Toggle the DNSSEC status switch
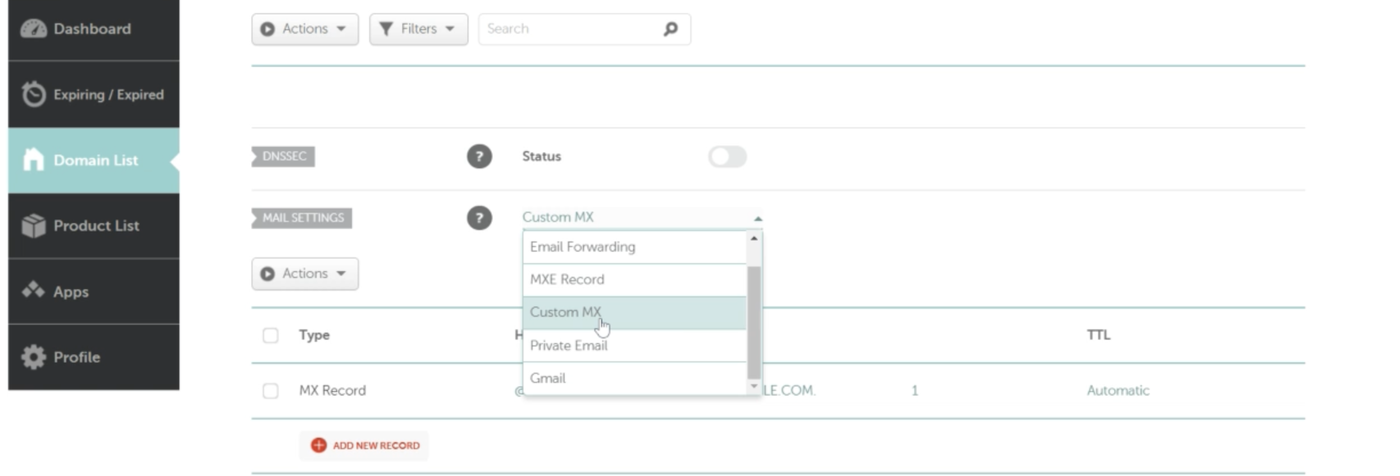The image size is (1400, 476). 727,156
